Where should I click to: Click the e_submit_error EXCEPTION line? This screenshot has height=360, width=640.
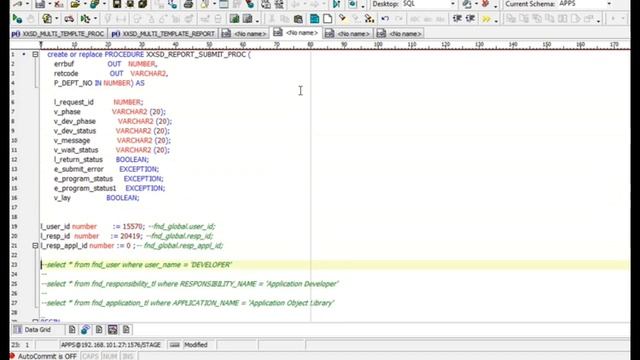point(106,169)
